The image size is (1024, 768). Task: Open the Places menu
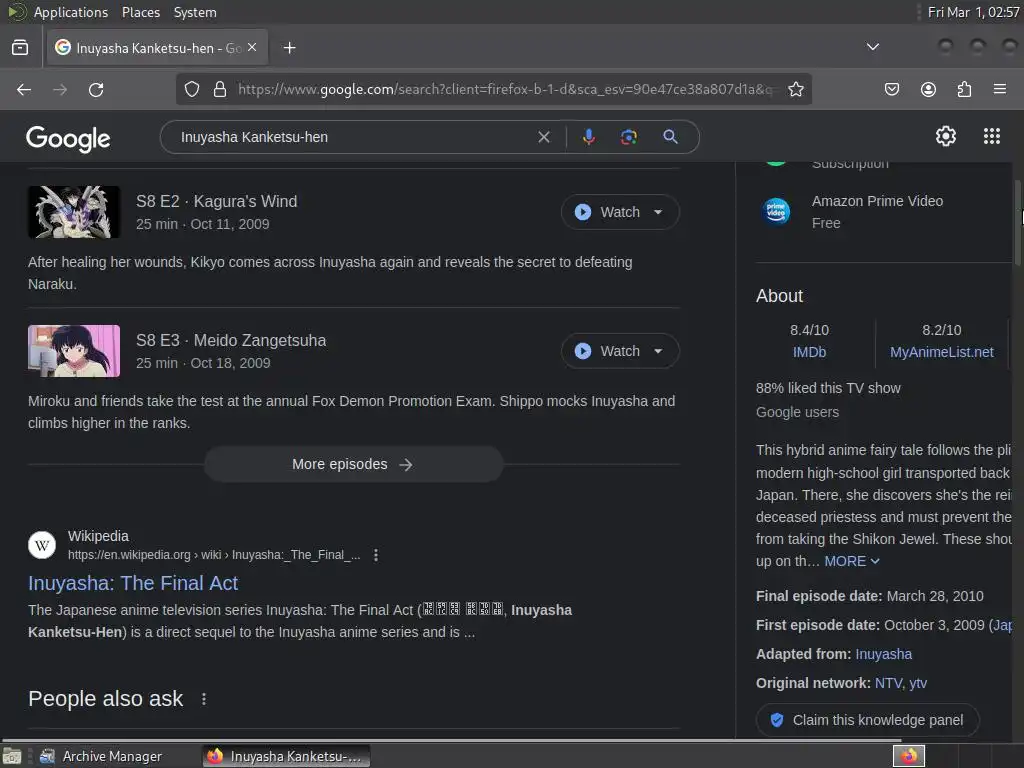140,12
